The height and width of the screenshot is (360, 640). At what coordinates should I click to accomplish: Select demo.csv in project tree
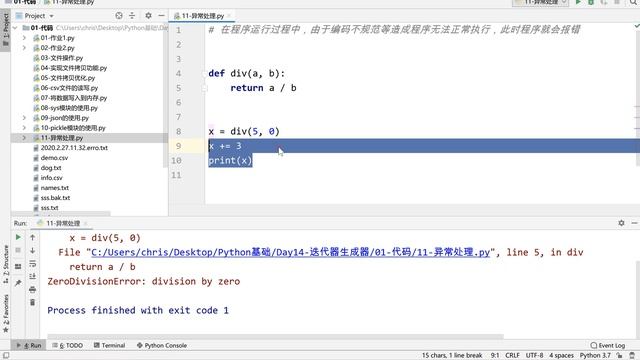(x=54, y=158)
